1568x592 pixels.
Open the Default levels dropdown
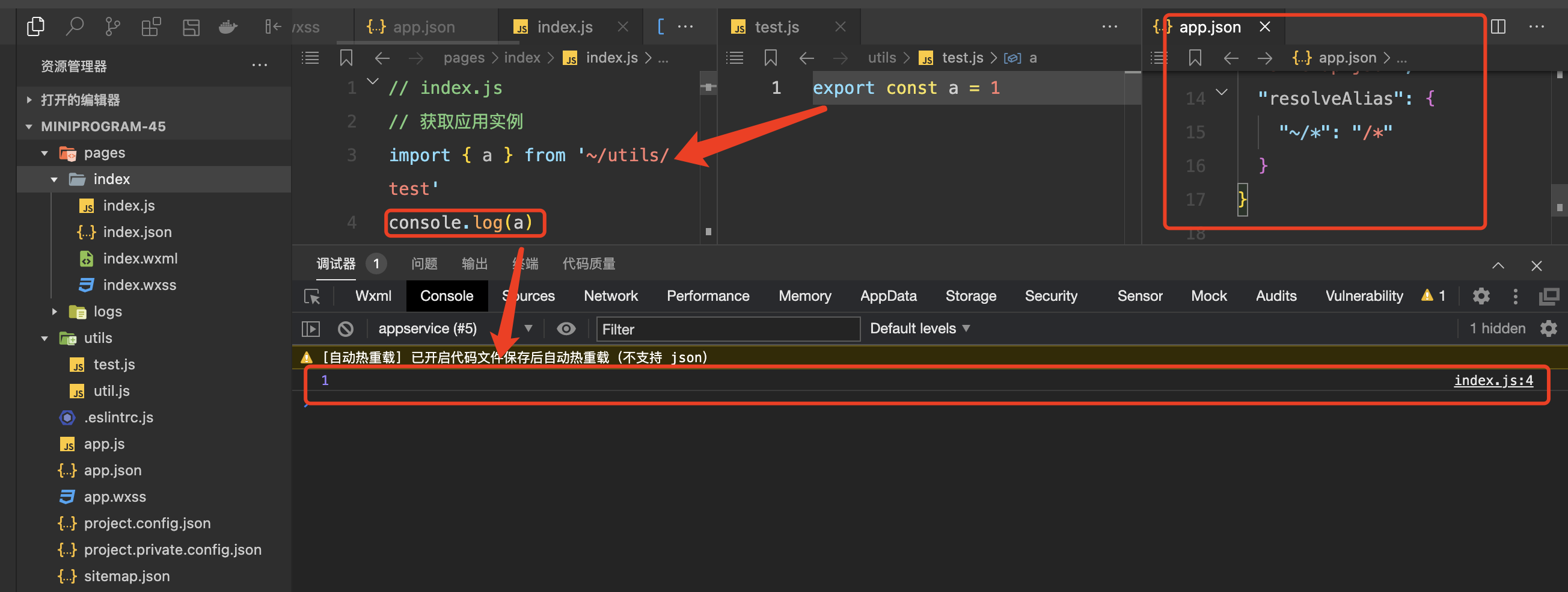click(919, 329)
